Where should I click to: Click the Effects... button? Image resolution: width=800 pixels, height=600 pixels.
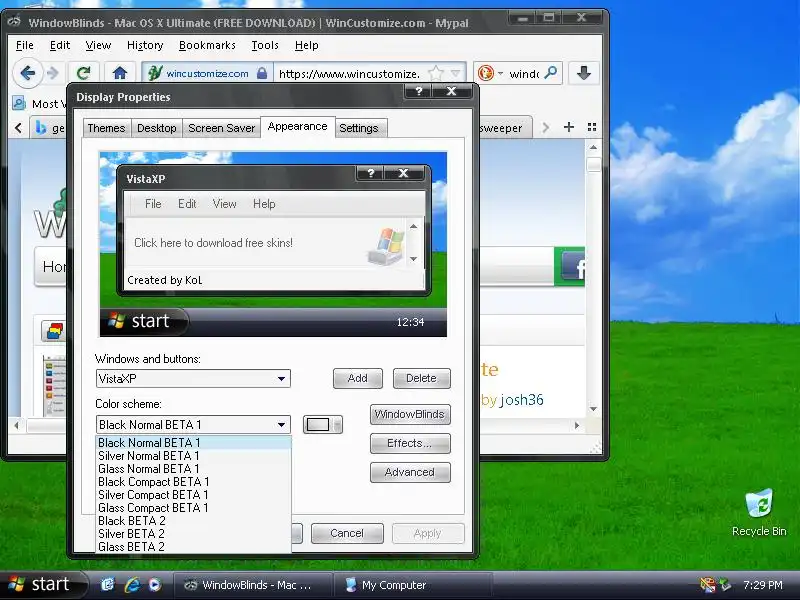coord(410,443)
